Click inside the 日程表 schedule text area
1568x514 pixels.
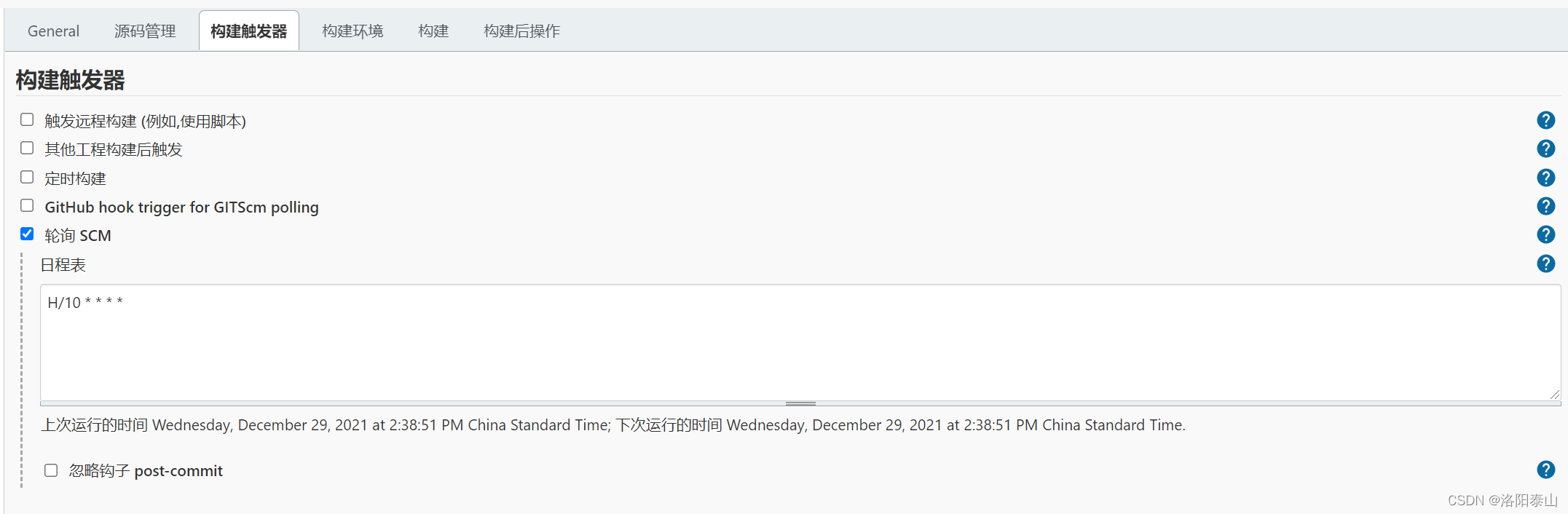(x=800, y=342)
